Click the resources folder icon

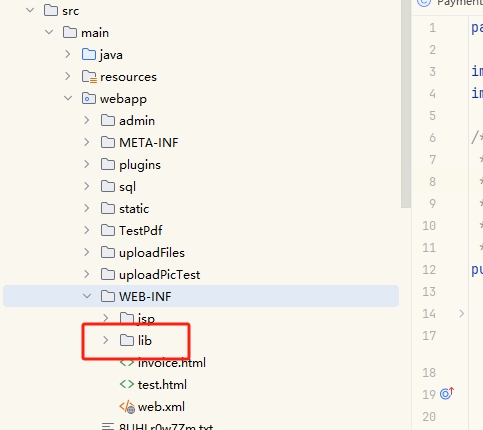89,77
